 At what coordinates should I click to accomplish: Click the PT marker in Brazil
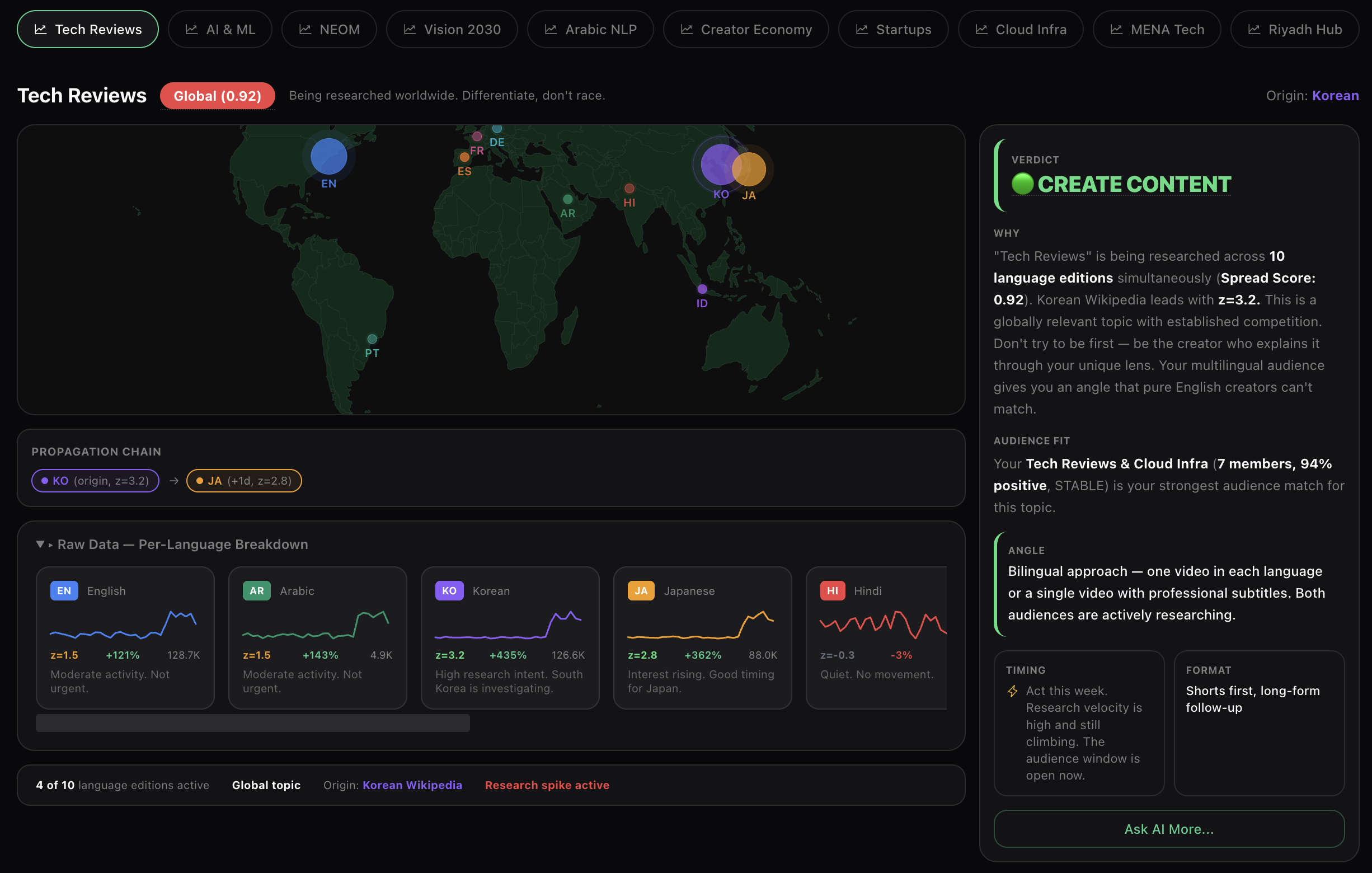tap(372, 339)
